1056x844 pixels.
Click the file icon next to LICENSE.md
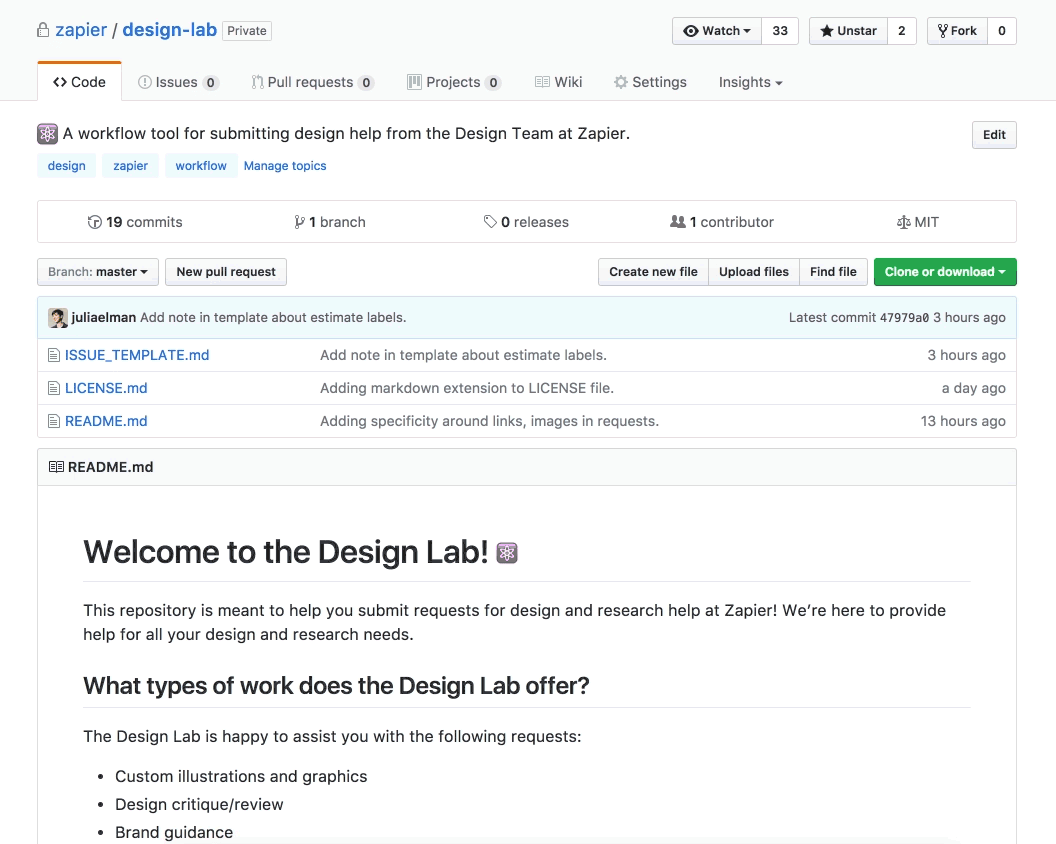tap(54, 388)
